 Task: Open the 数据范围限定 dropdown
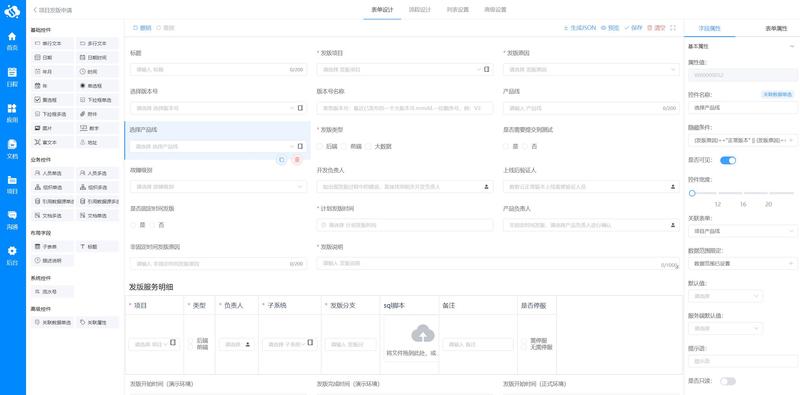click(x=743, y=264)
